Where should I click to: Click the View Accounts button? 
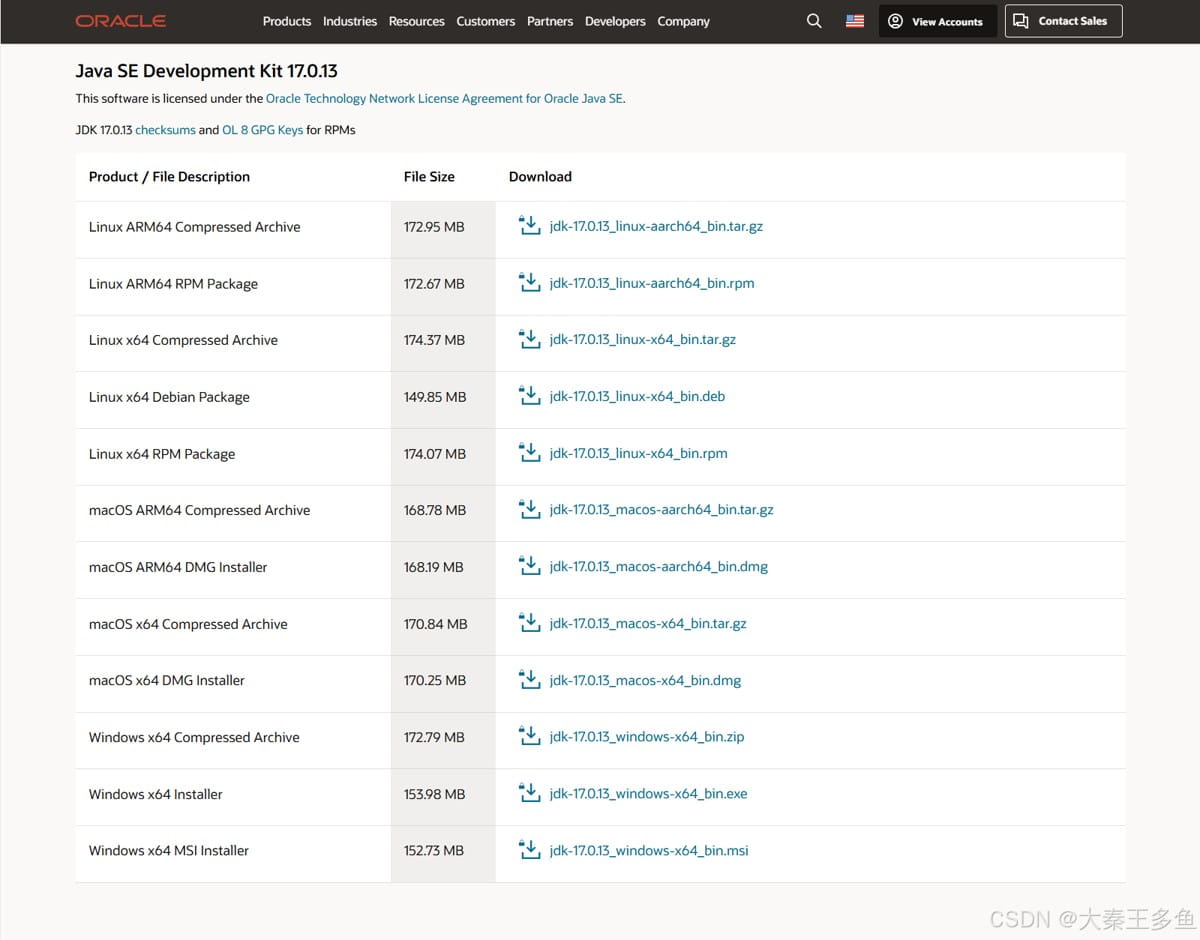937,21
